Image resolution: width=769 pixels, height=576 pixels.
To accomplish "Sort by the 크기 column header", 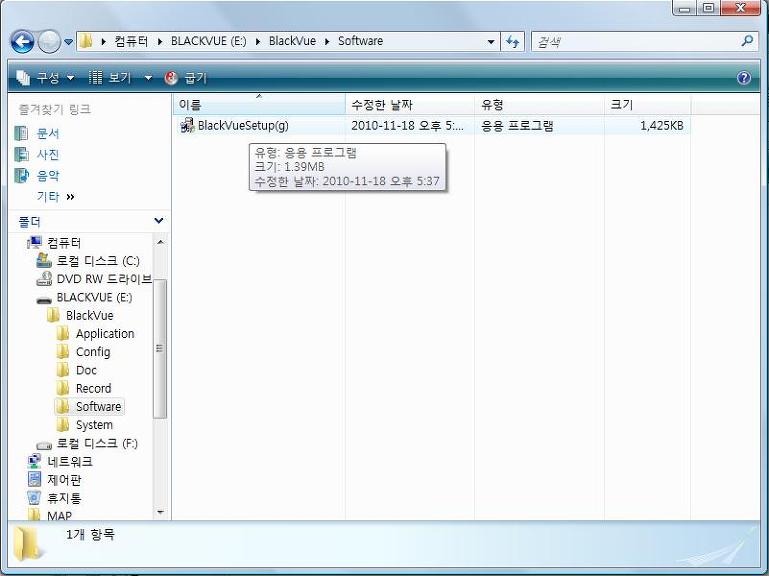I will [x=647, y=105].
